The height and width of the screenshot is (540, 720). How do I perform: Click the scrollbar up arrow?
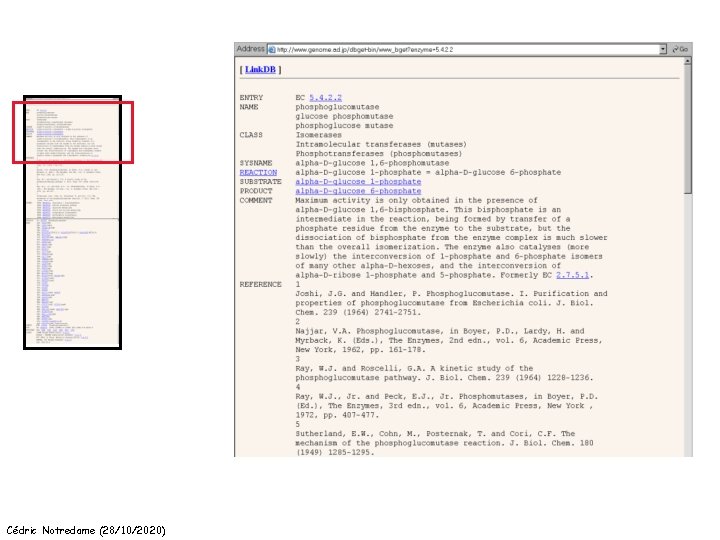click(687, 61)
